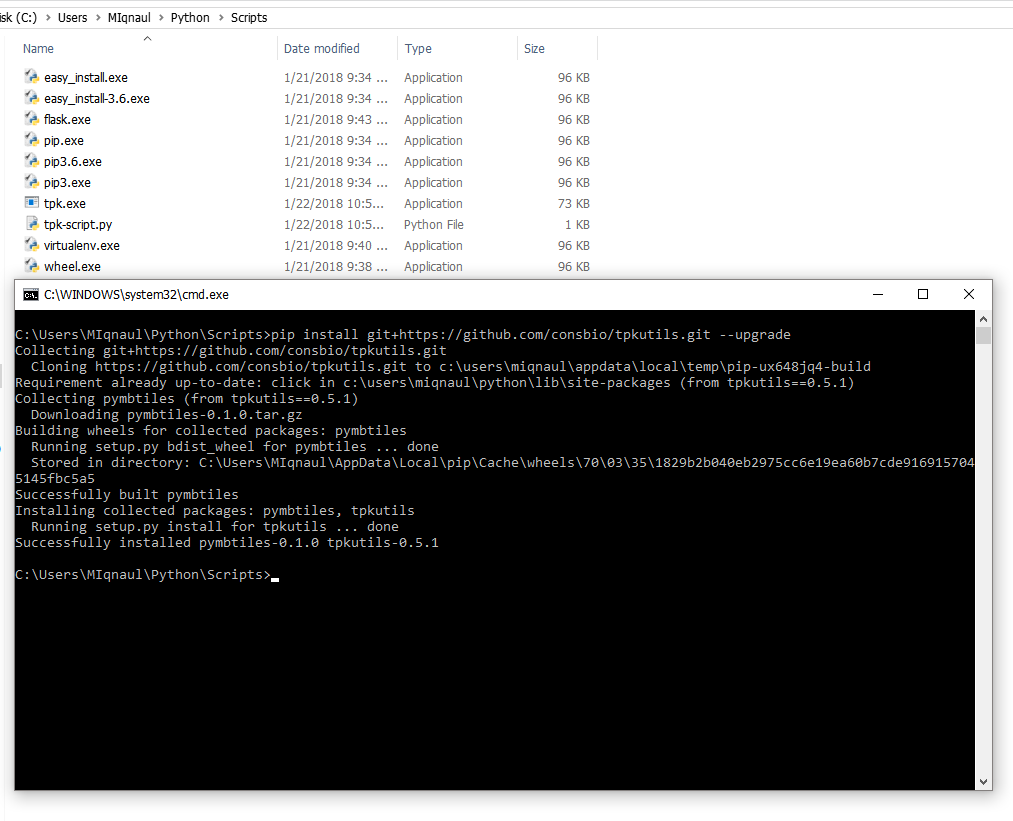Click the easy_install.exe application icon

[32, 77]
